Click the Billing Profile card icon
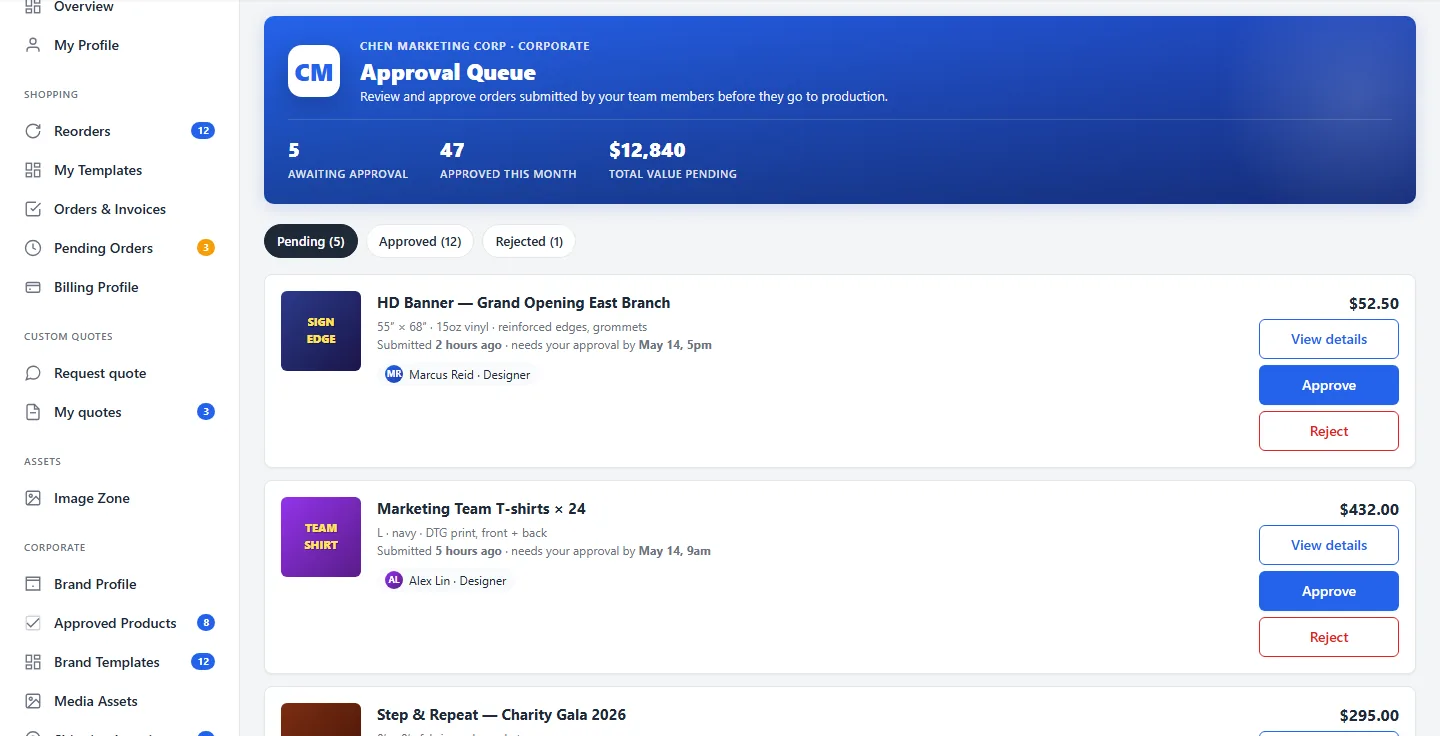Screen dimensions: 1440x736 33,287
